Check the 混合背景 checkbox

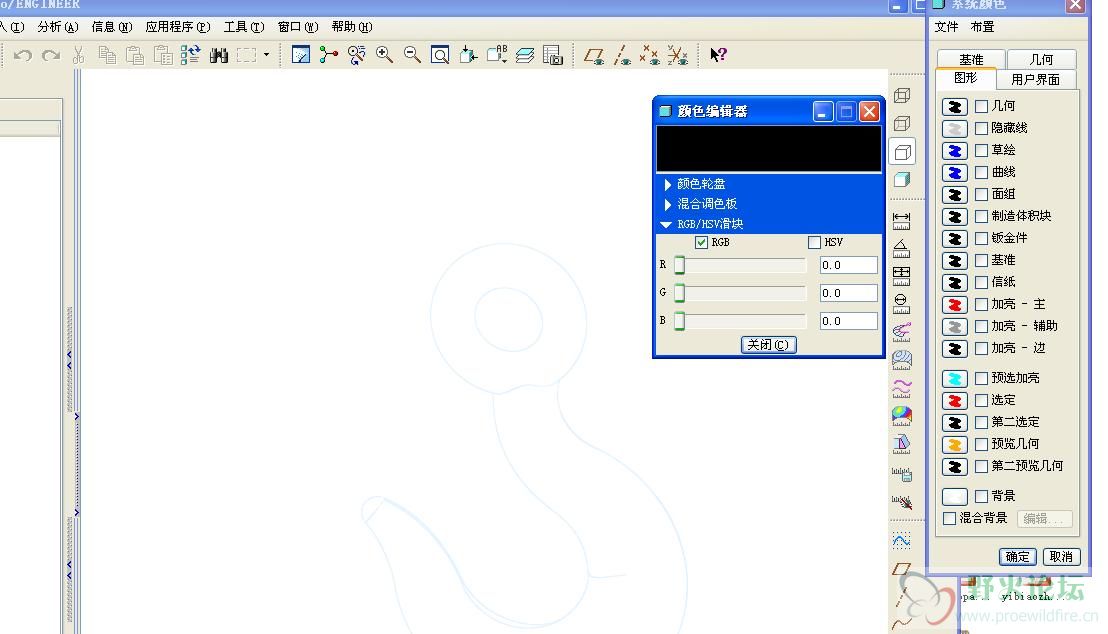[950, 518]
